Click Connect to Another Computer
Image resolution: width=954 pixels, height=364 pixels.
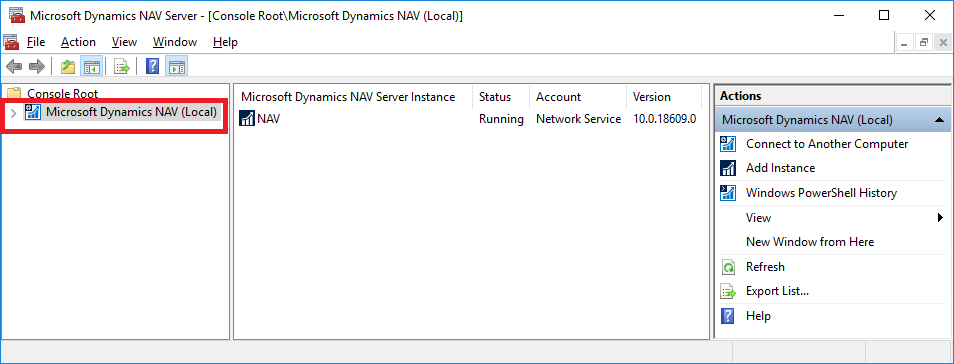(827, 144)
